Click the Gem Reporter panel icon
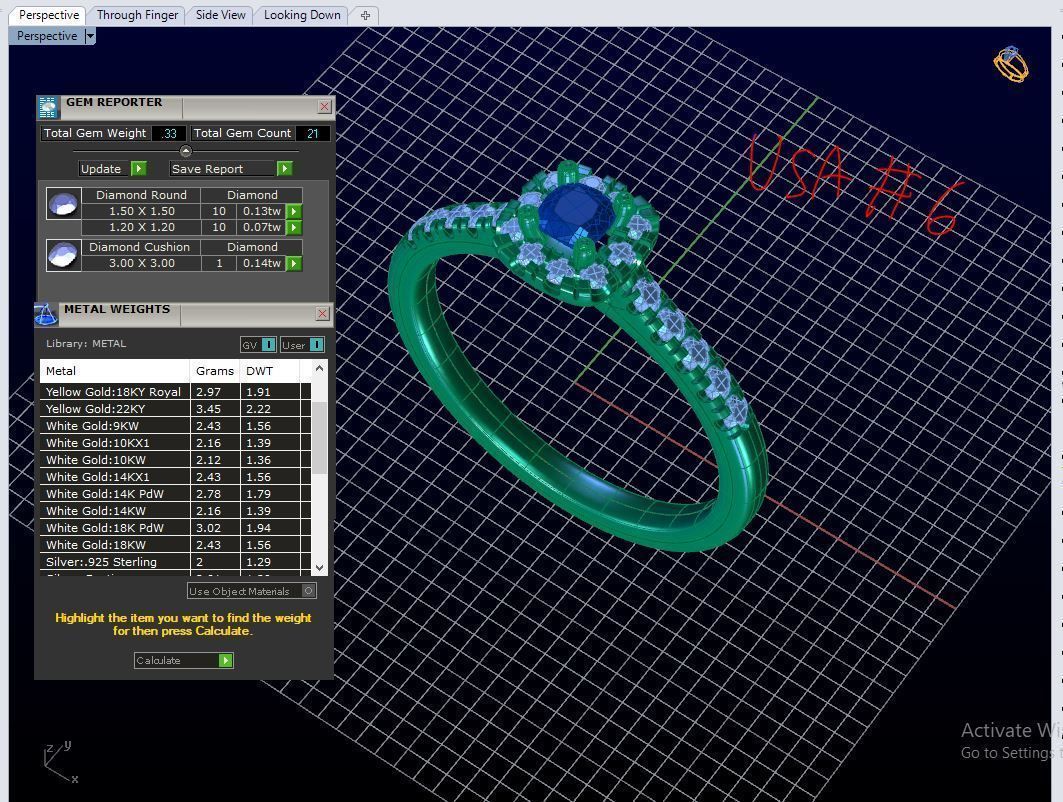1063x802 pixels. tap(49, 108)
